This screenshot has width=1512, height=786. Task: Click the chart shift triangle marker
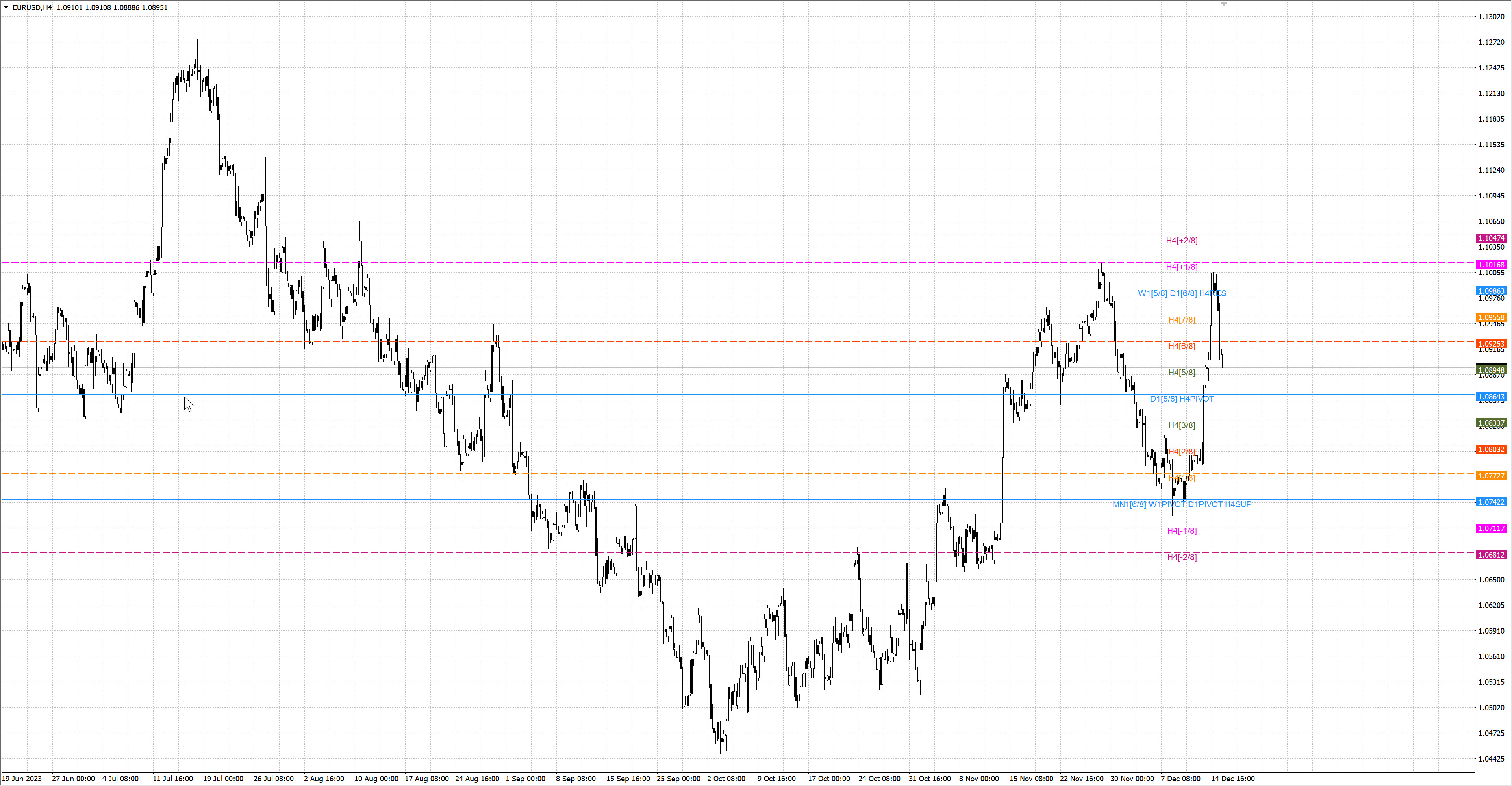(1224, 4)
